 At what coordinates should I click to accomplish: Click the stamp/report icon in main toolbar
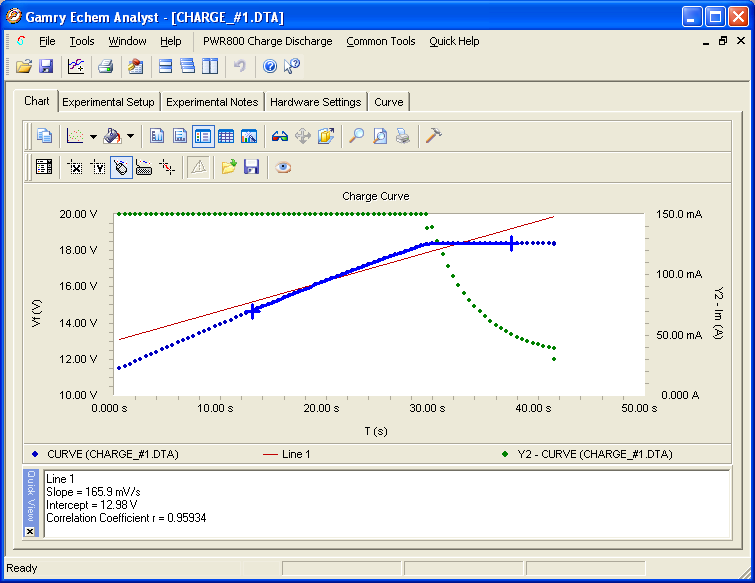[x=135, y=66]
